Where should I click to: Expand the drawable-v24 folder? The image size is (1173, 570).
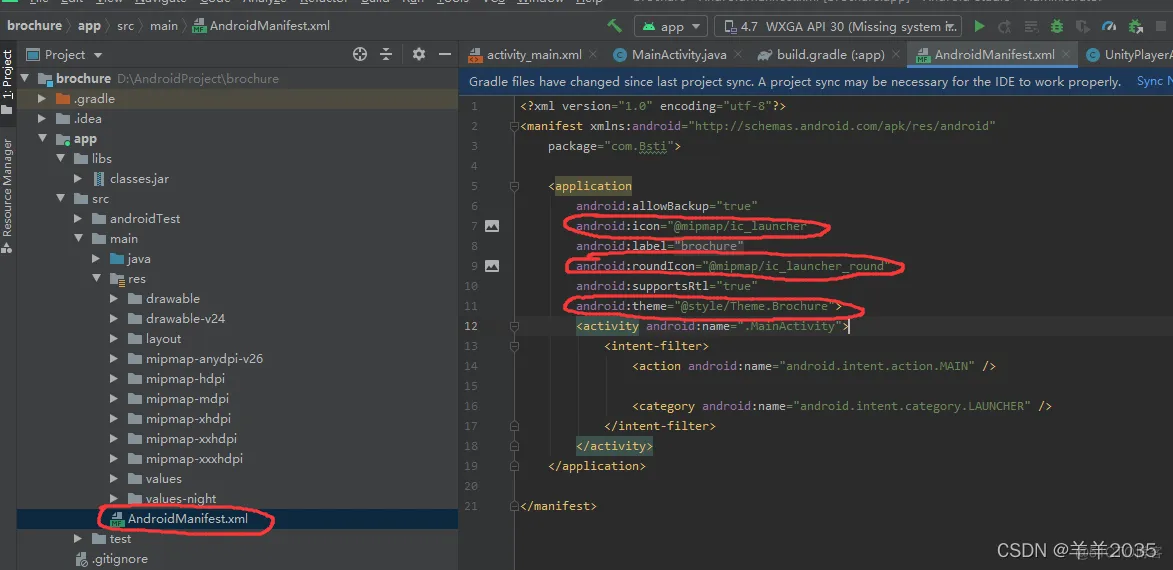pos(114,319)
